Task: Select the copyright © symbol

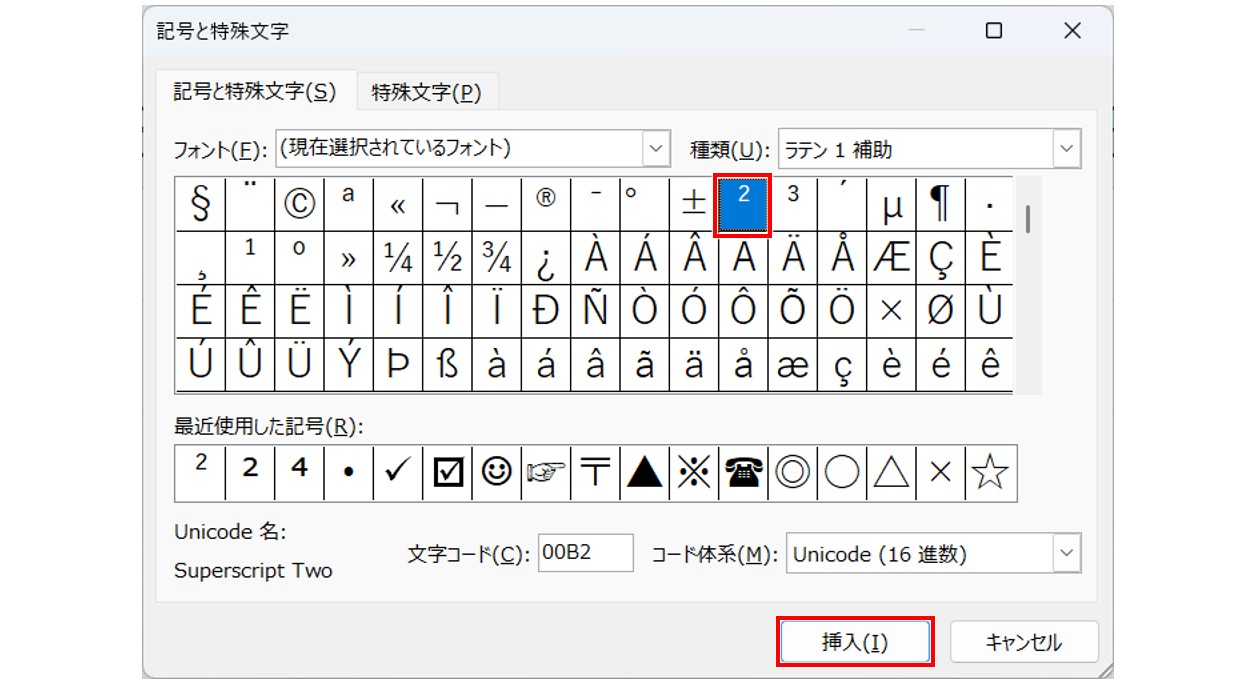Action: coord(299,204)
